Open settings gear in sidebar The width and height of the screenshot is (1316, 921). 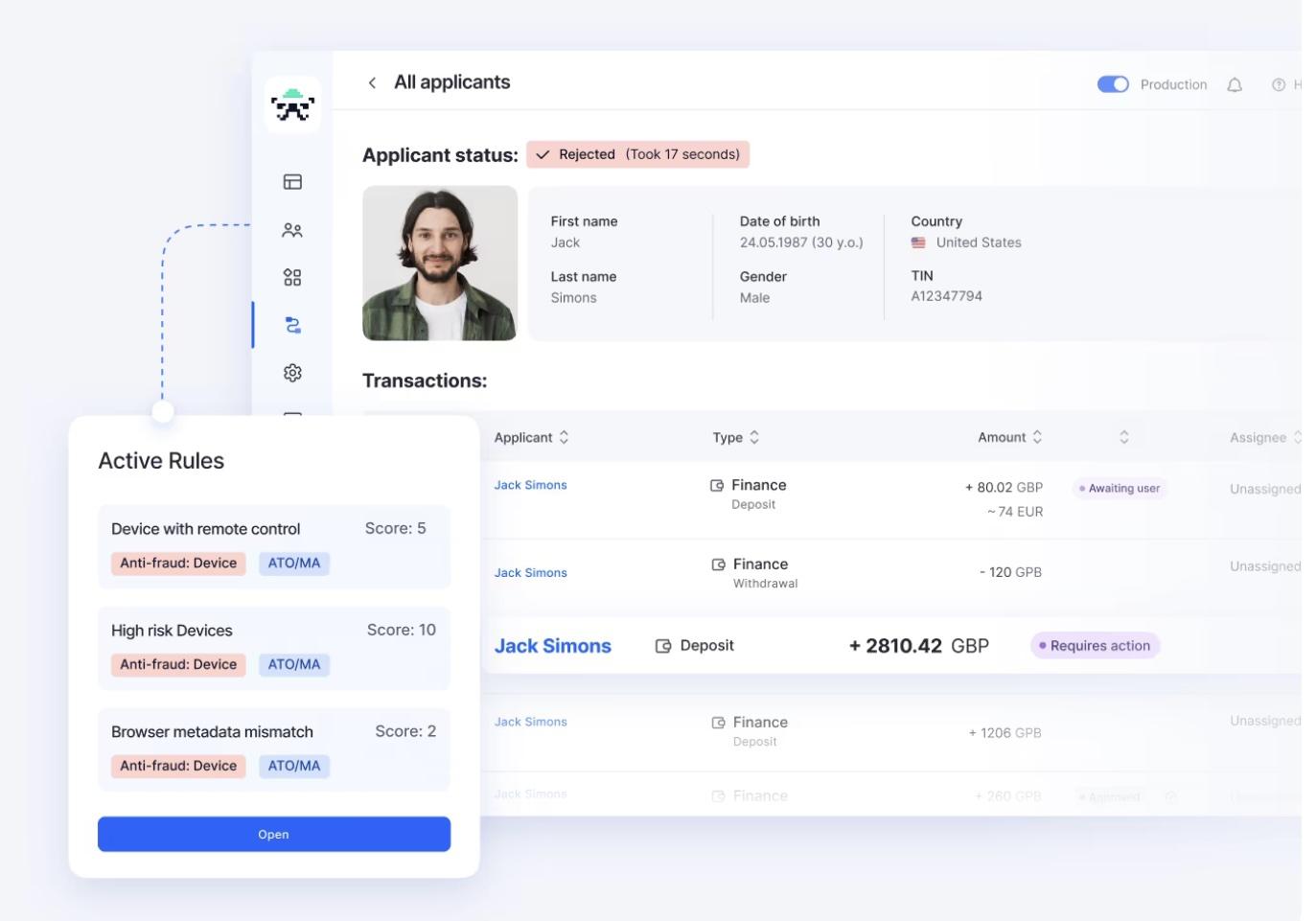pos(292,373)
